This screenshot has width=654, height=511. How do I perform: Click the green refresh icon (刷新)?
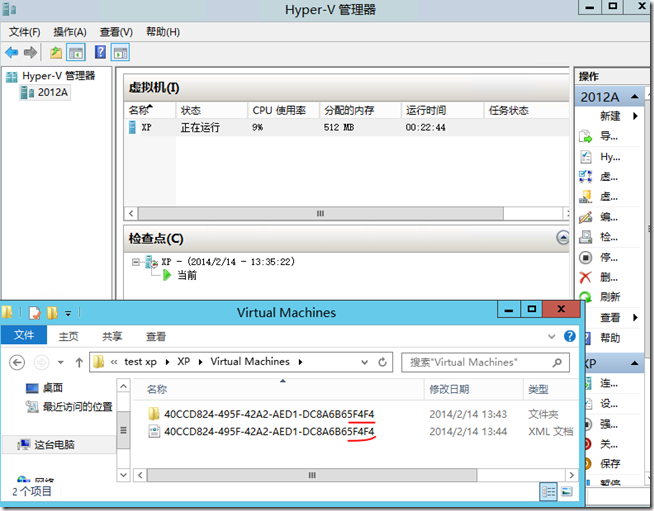coord(586,297)
